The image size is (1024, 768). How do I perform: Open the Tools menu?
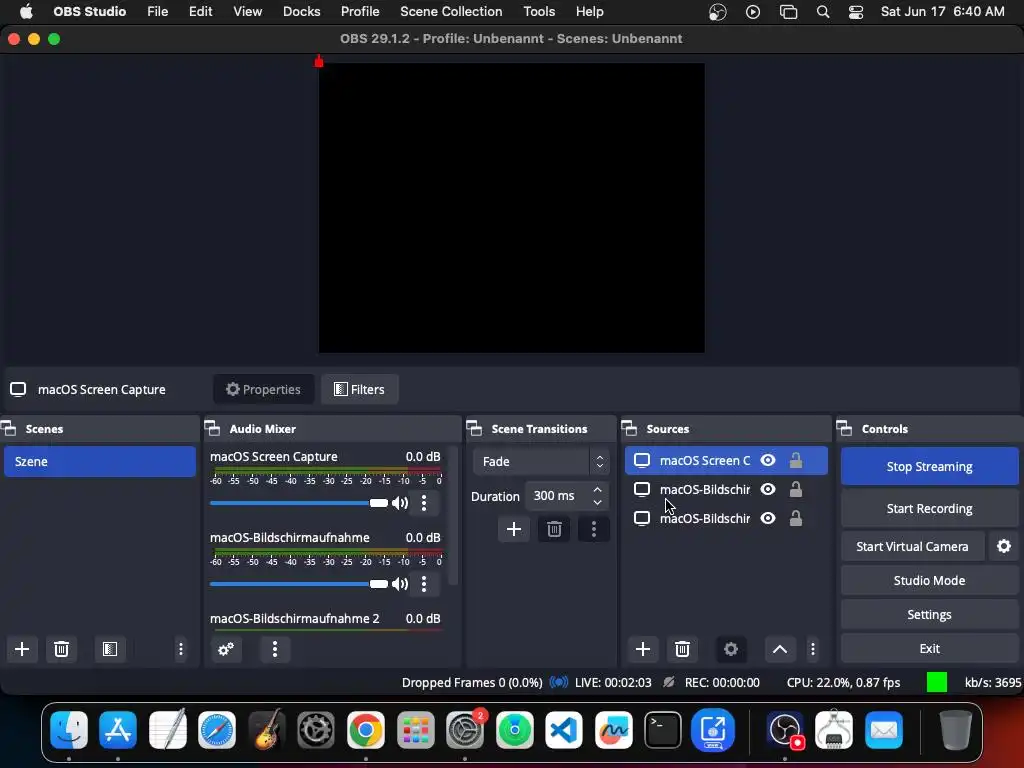pyautogui.click(x=539, y=12)
